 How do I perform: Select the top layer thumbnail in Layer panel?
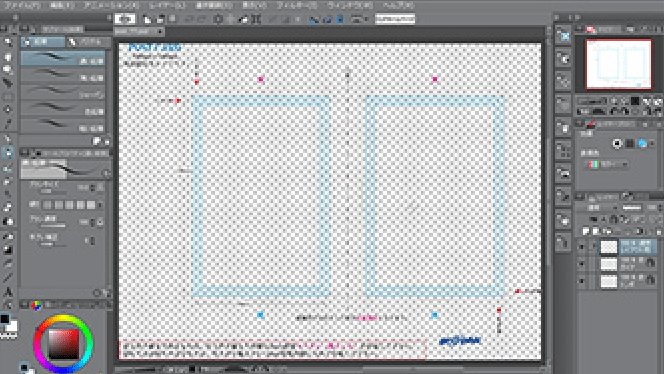click(x=609, y=247)
